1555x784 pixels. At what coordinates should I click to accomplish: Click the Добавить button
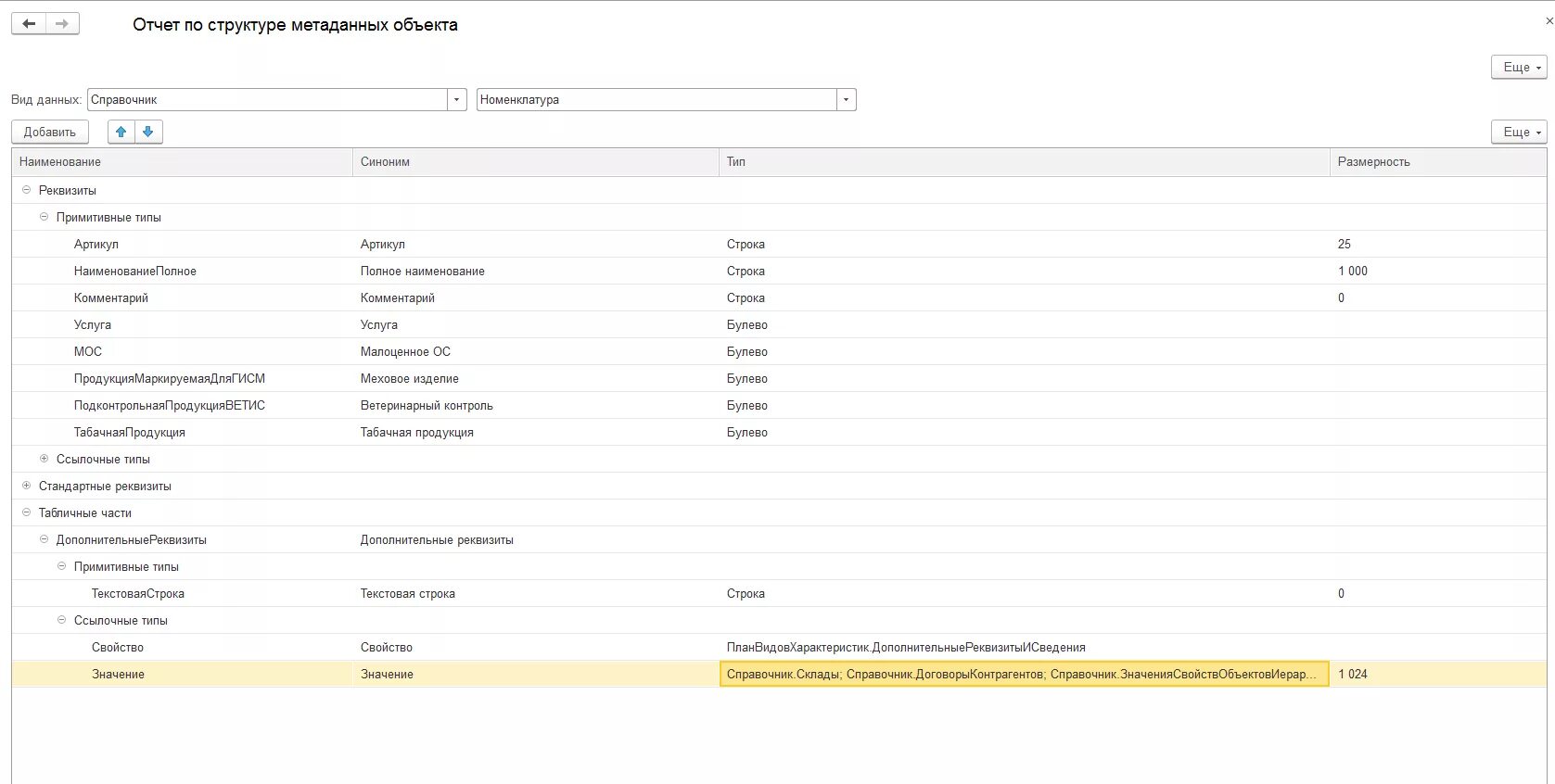tap(50, 132)
